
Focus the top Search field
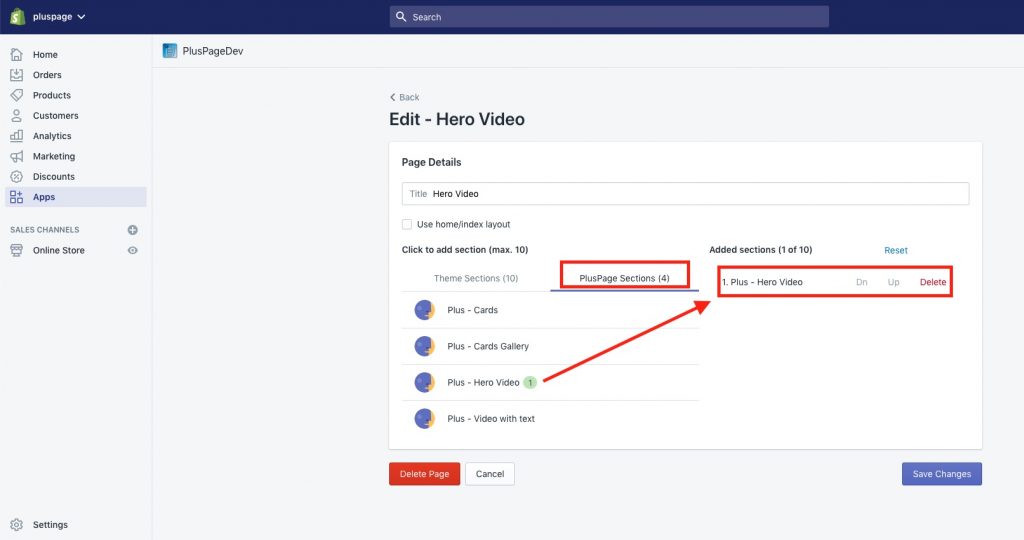[x=609, y=17]
